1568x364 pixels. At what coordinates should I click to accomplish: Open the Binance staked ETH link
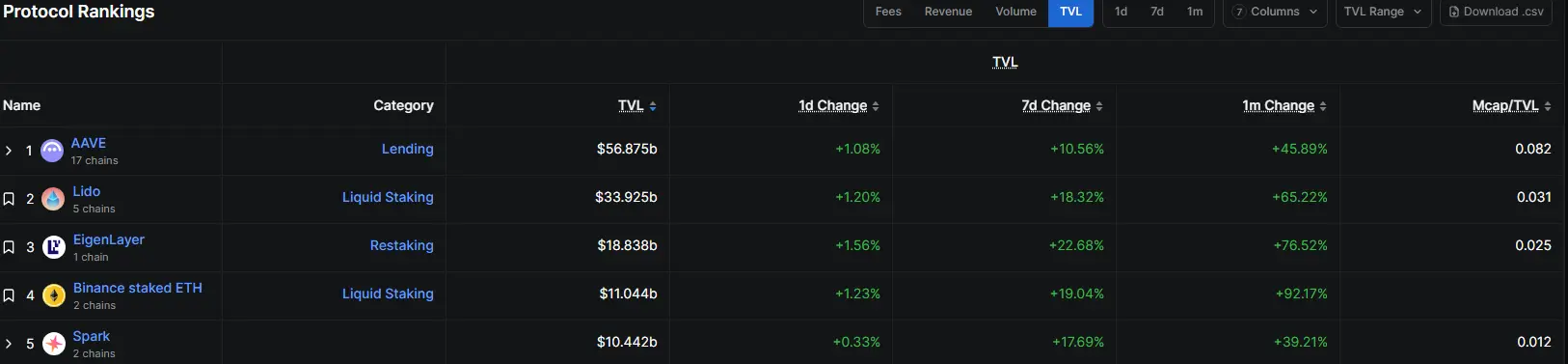coord(138,288)
